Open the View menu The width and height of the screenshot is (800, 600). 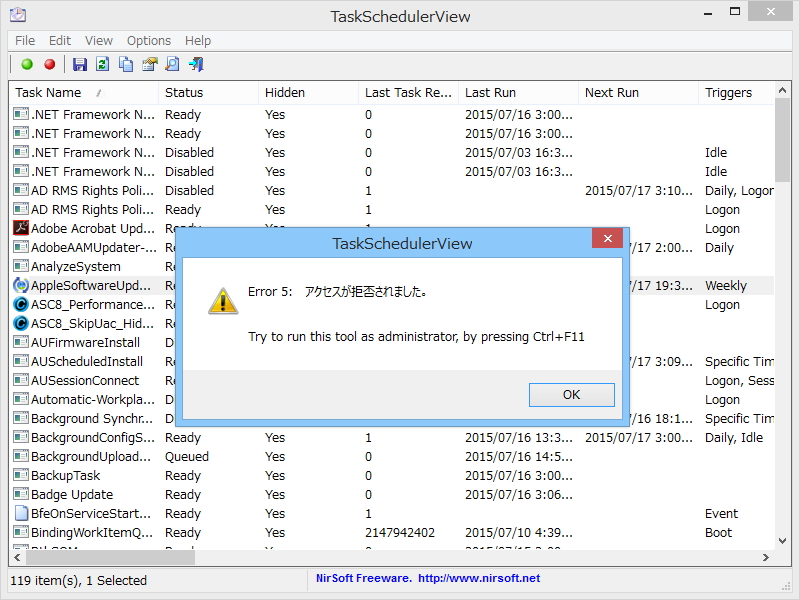[98, 40]
